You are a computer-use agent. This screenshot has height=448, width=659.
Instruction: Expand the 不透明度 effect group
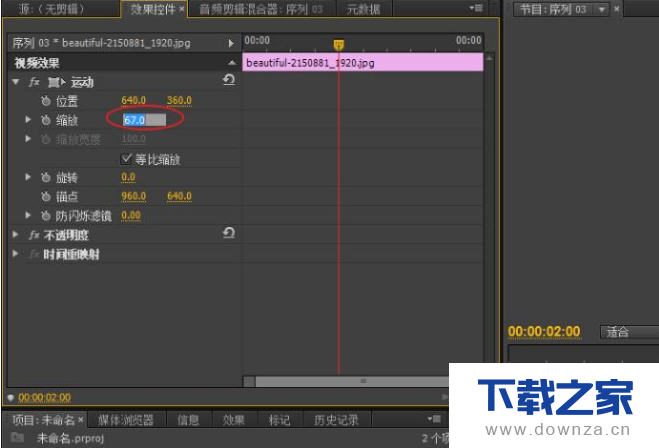tap(16, 235)
